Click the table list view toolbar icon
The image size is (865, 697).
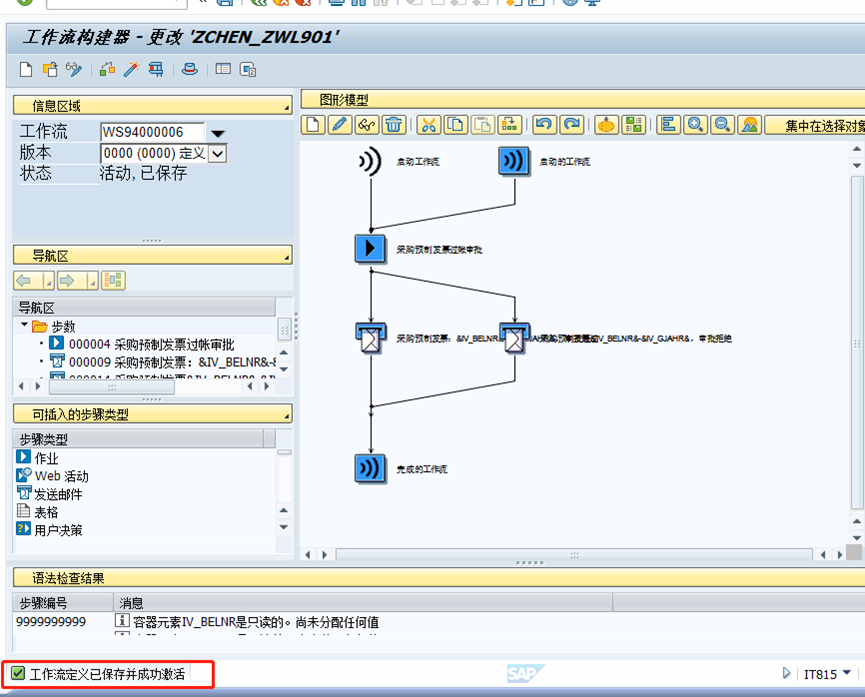tap(223, 70)
